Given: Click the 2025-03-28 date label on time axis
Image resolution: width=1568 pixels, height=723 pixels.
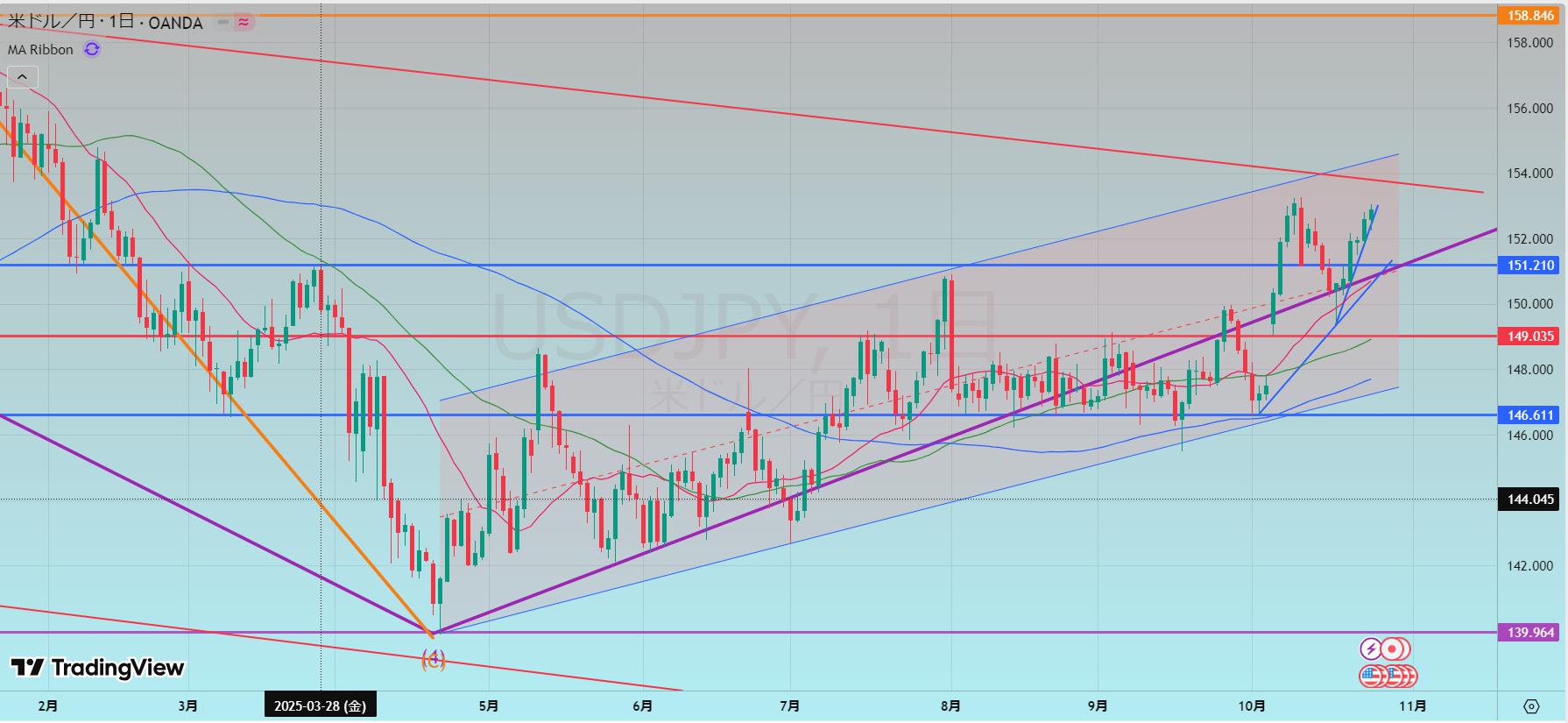Looking at the screenshot, I should (x=321, y=705).
